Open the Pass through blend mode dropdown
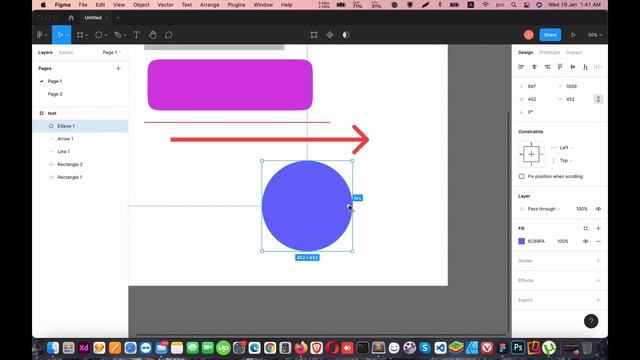Screen dimensions: 640x360 coord(544,209)
